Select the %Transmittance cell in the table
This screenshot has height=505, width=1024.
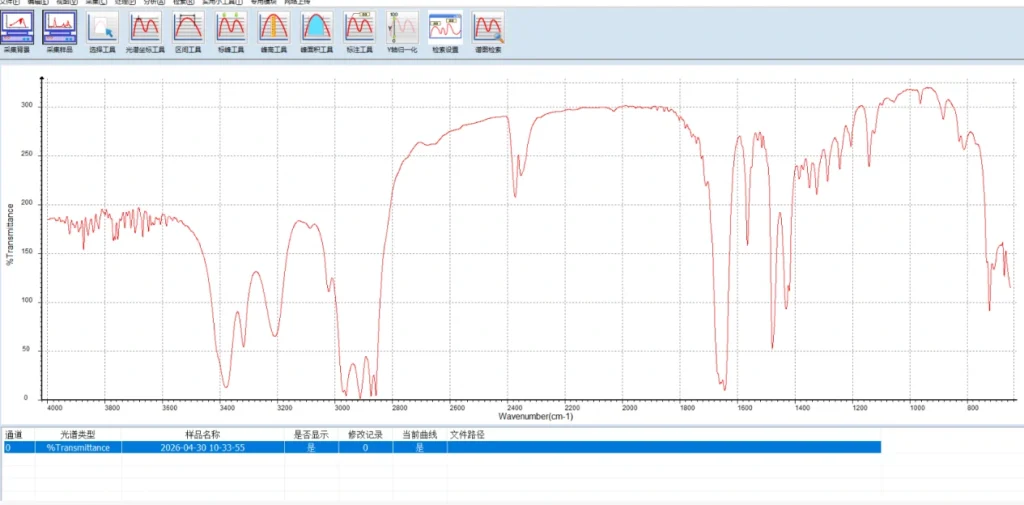pyautogui.click(x=78, y=448)
